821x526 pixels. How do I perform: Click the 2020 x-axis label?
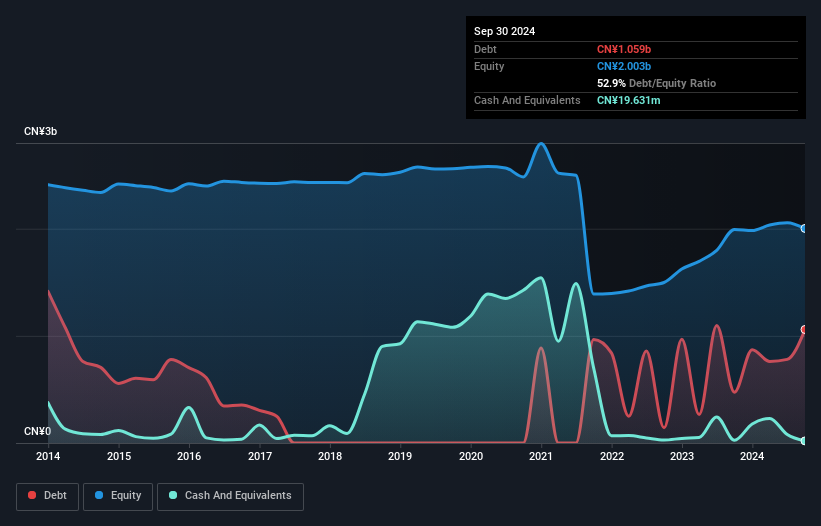[471, 456]
